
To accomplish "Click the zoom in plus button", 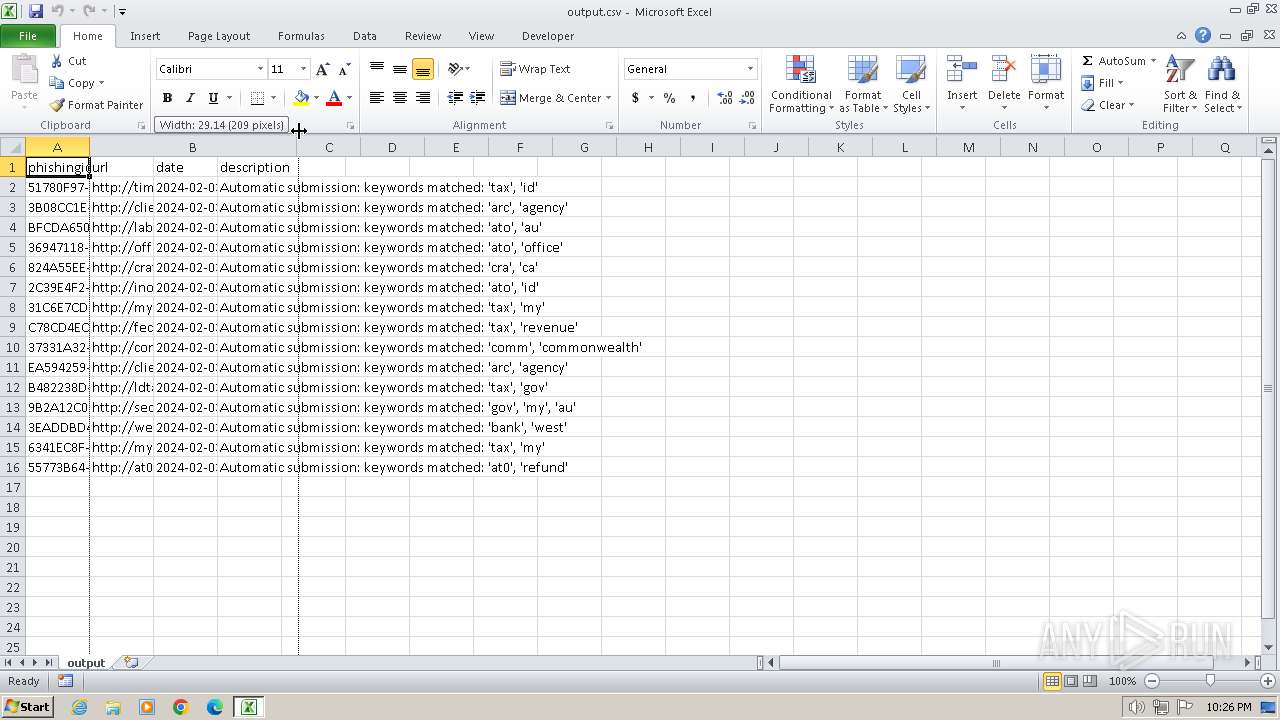I will pyautogui.click(x=1268, y=681).
